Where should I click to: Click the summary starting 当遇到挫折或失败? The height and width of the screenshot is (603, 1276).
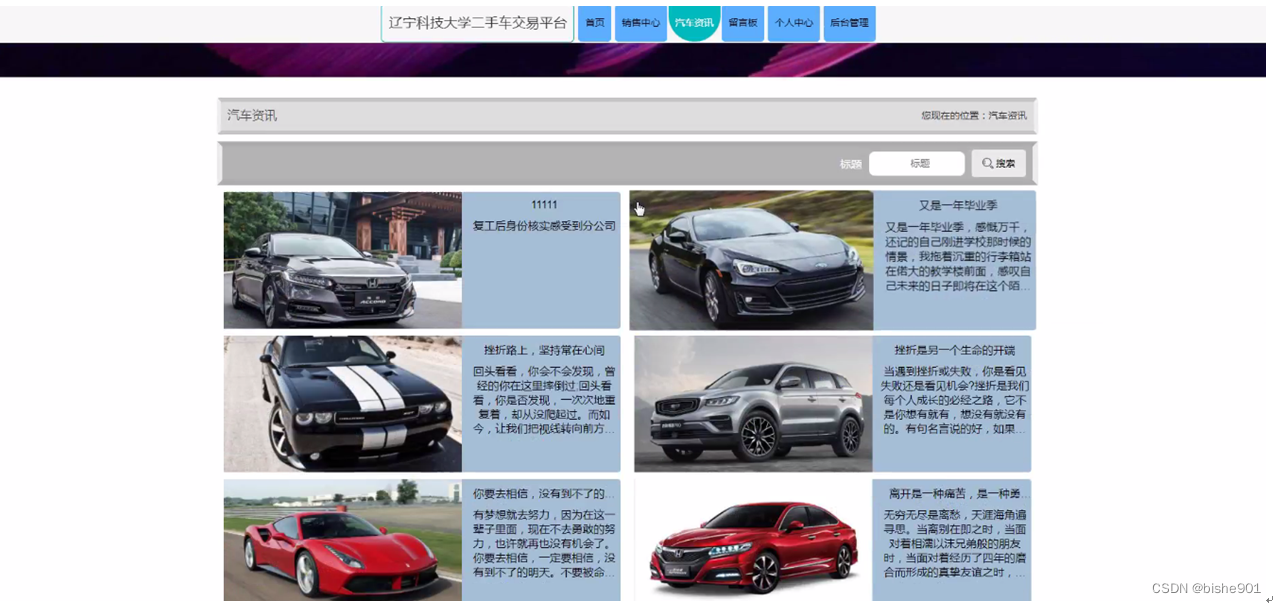(x=954, y=400)
